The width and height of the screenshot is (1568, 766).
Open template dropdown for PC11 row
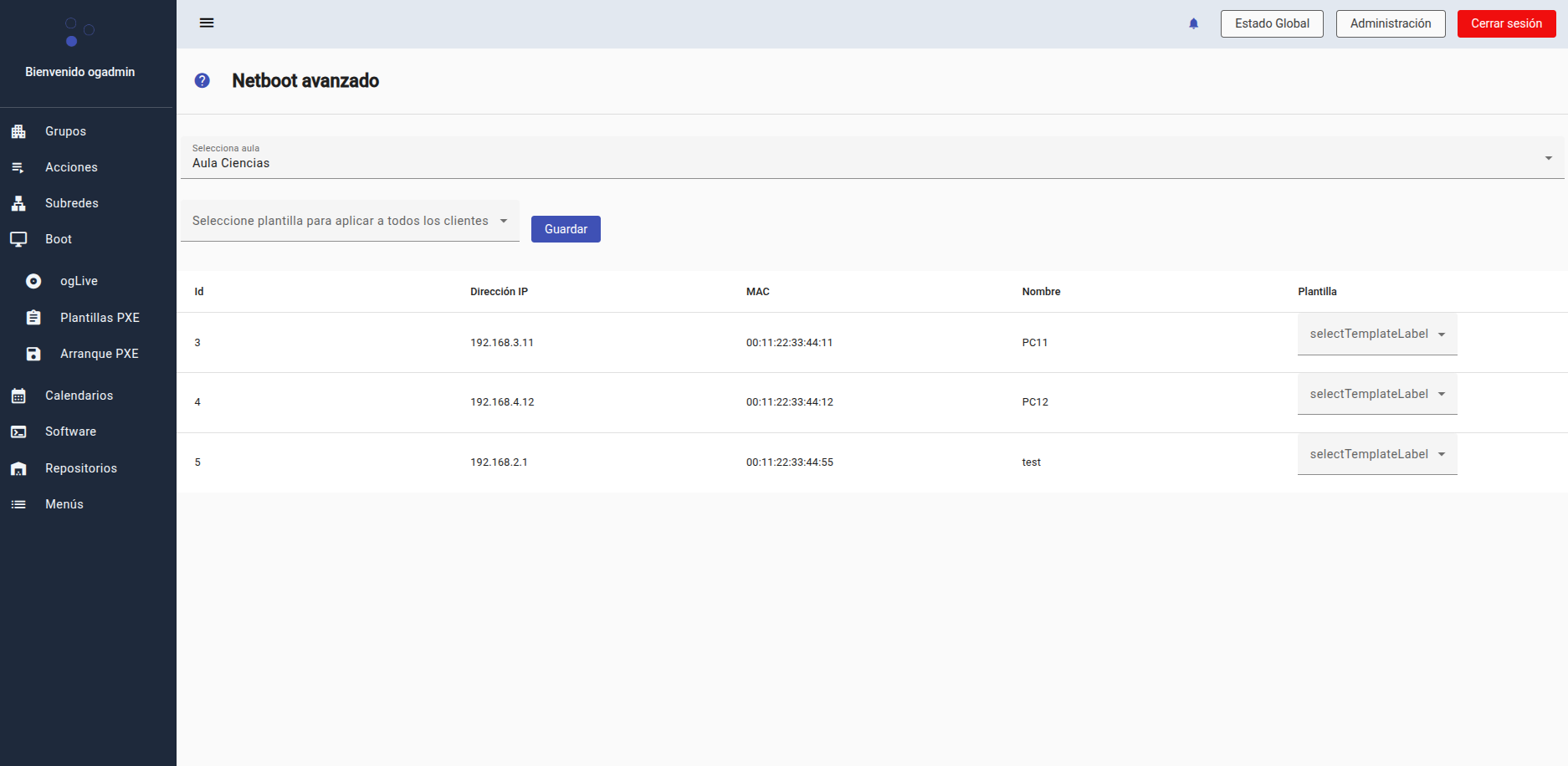coord(1376,334)
